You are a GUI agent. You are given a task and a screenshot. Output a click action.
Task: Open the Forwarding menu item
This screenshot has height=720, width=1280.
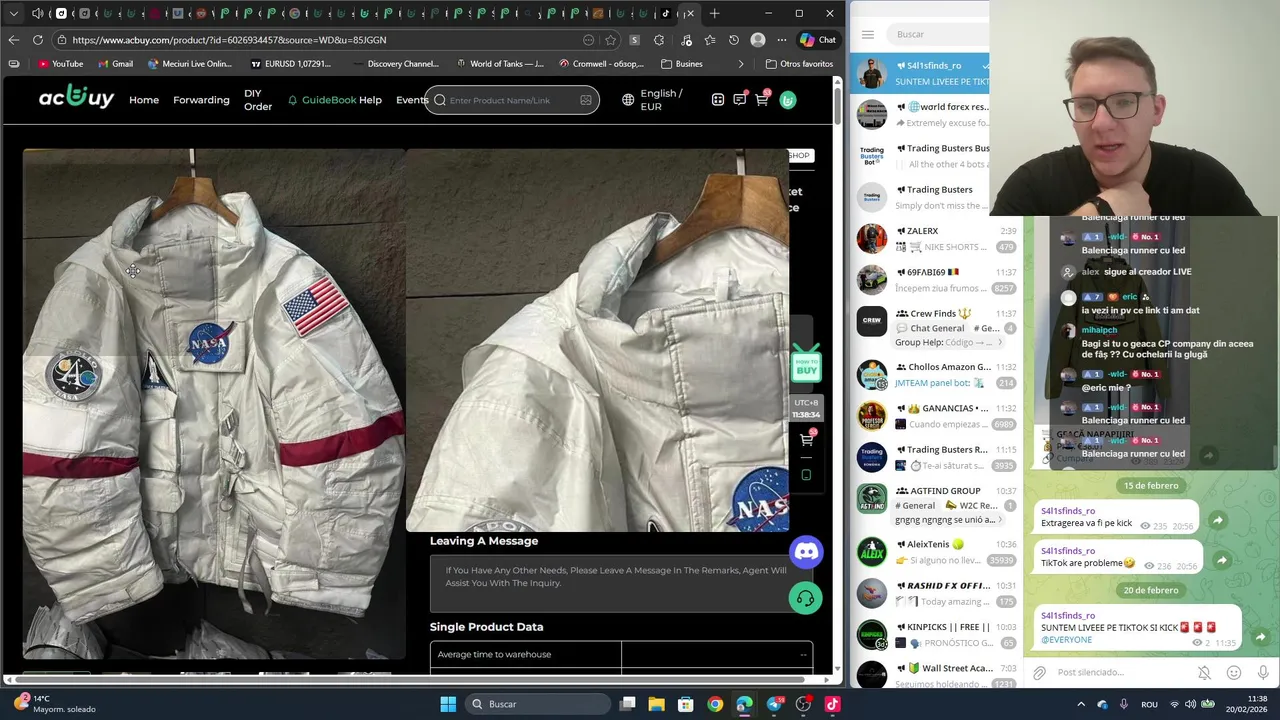(201, 100)
